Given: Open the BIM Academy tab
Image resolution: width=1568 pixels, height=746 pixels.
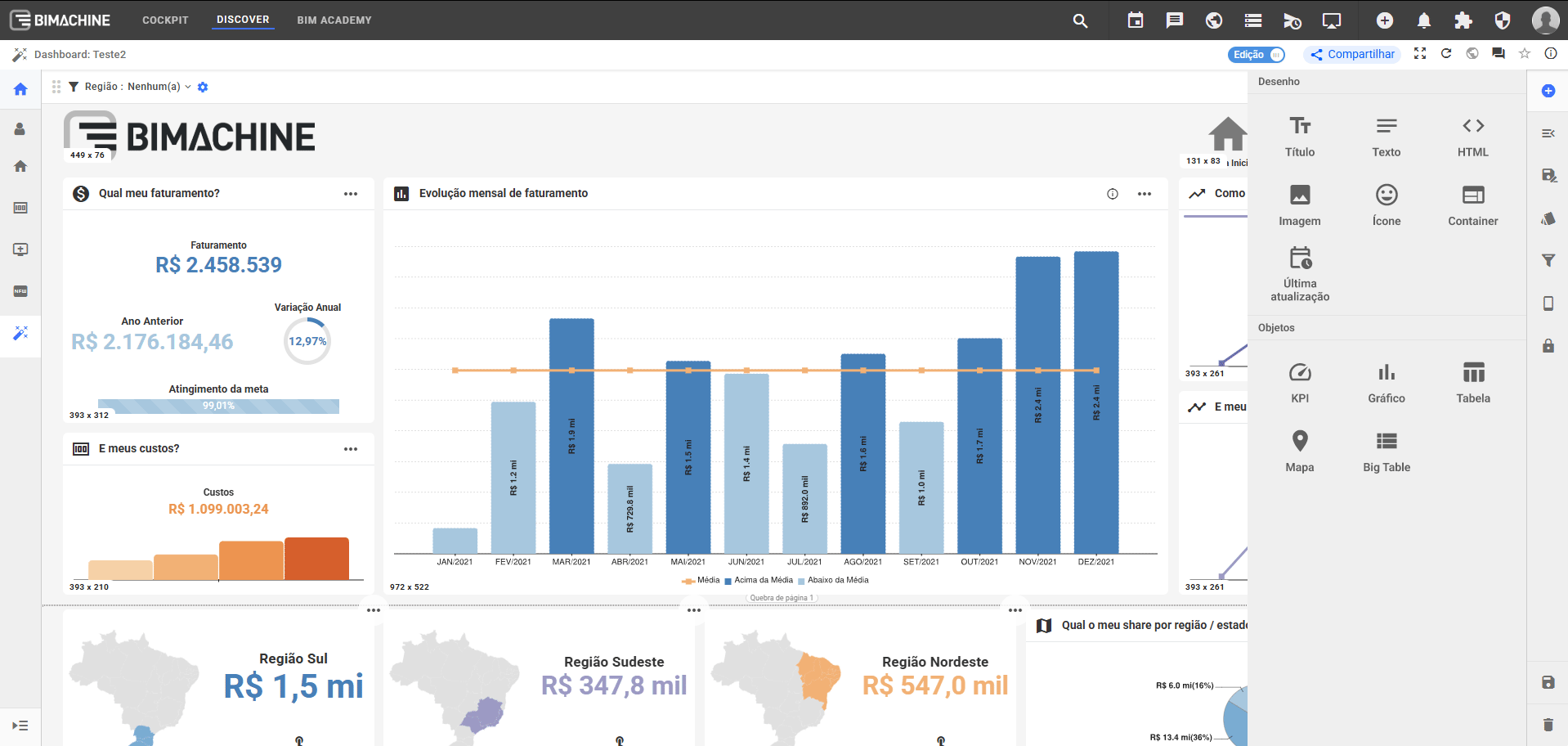Looking at the screenshot, I should (334, 20).
